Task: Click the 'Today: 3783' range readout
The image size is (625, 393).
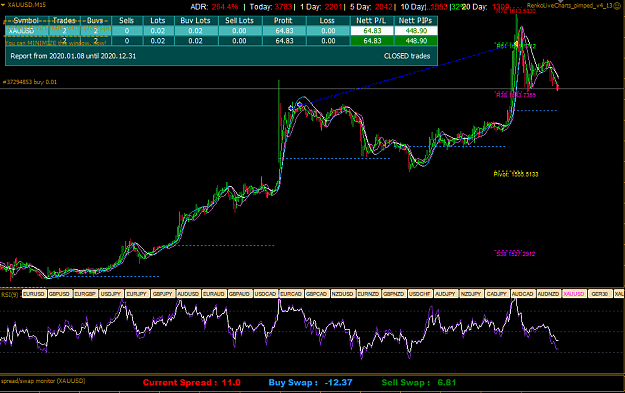Action: [271, 7]
